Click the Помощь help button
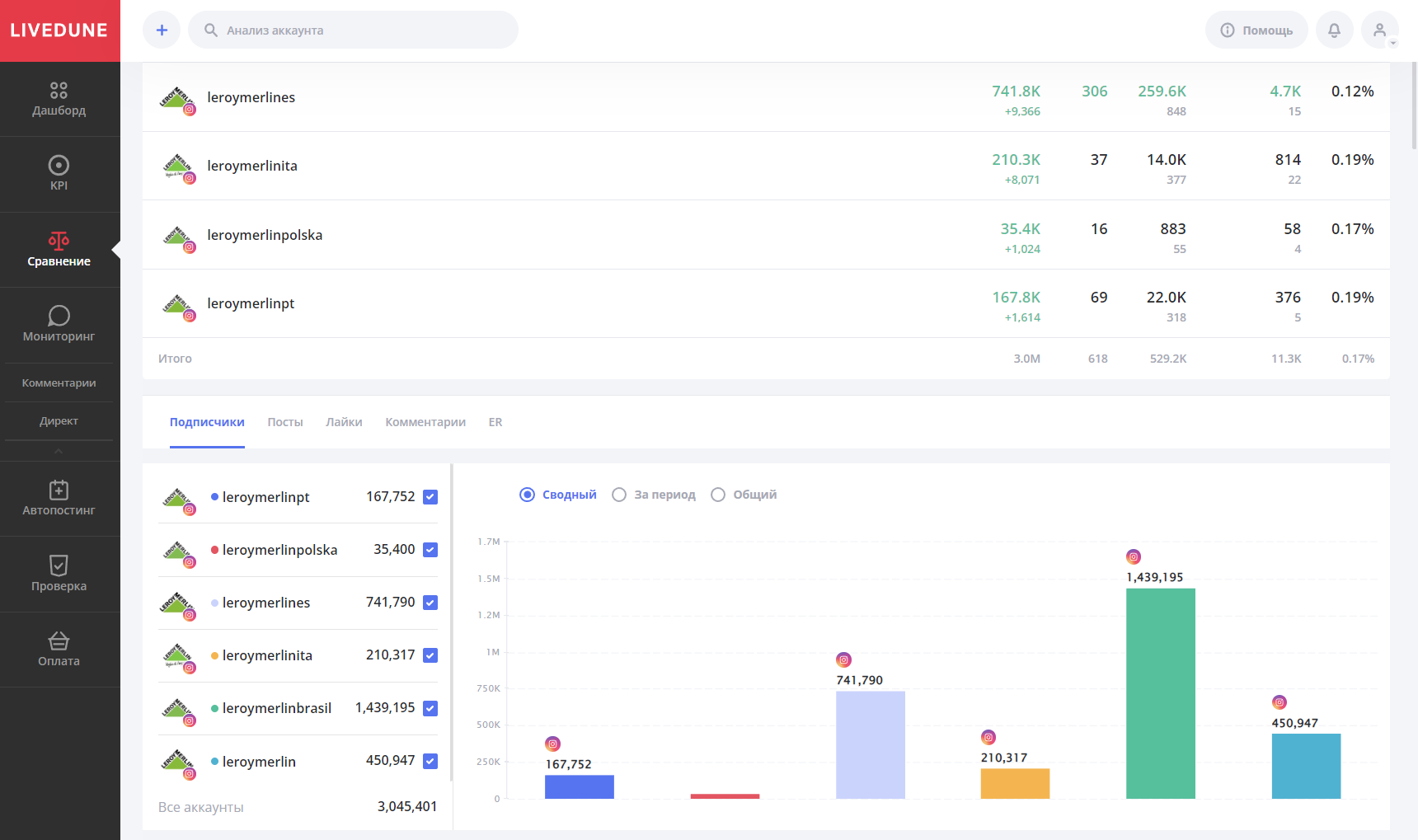The image size is (1418, 840). tap(1256, 31)
